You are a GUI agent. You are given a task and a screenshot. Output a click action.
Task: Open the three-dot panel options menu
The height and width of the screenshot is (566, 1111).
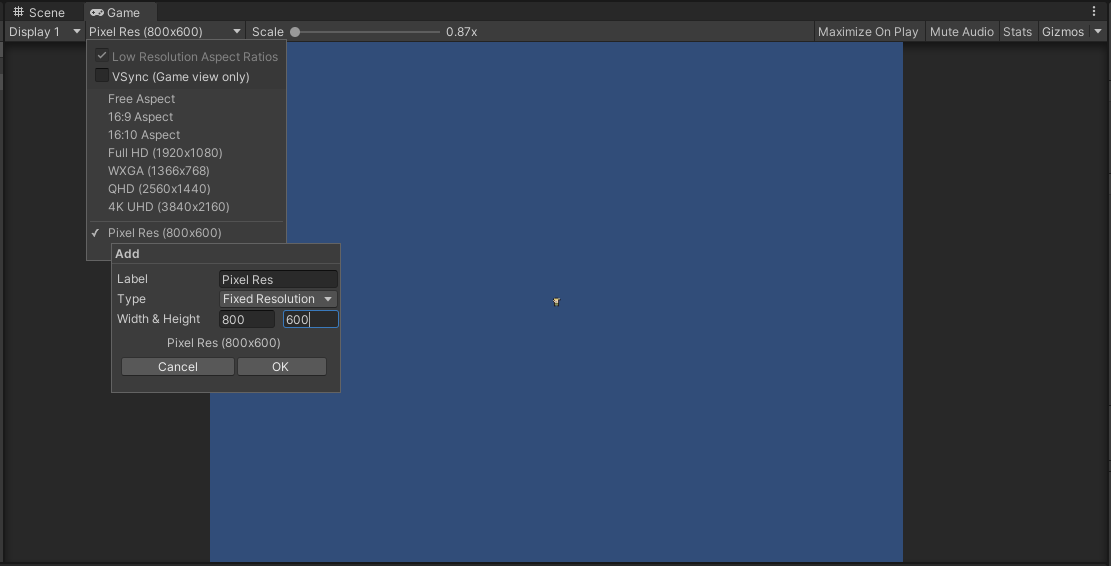click(1094, 12)
